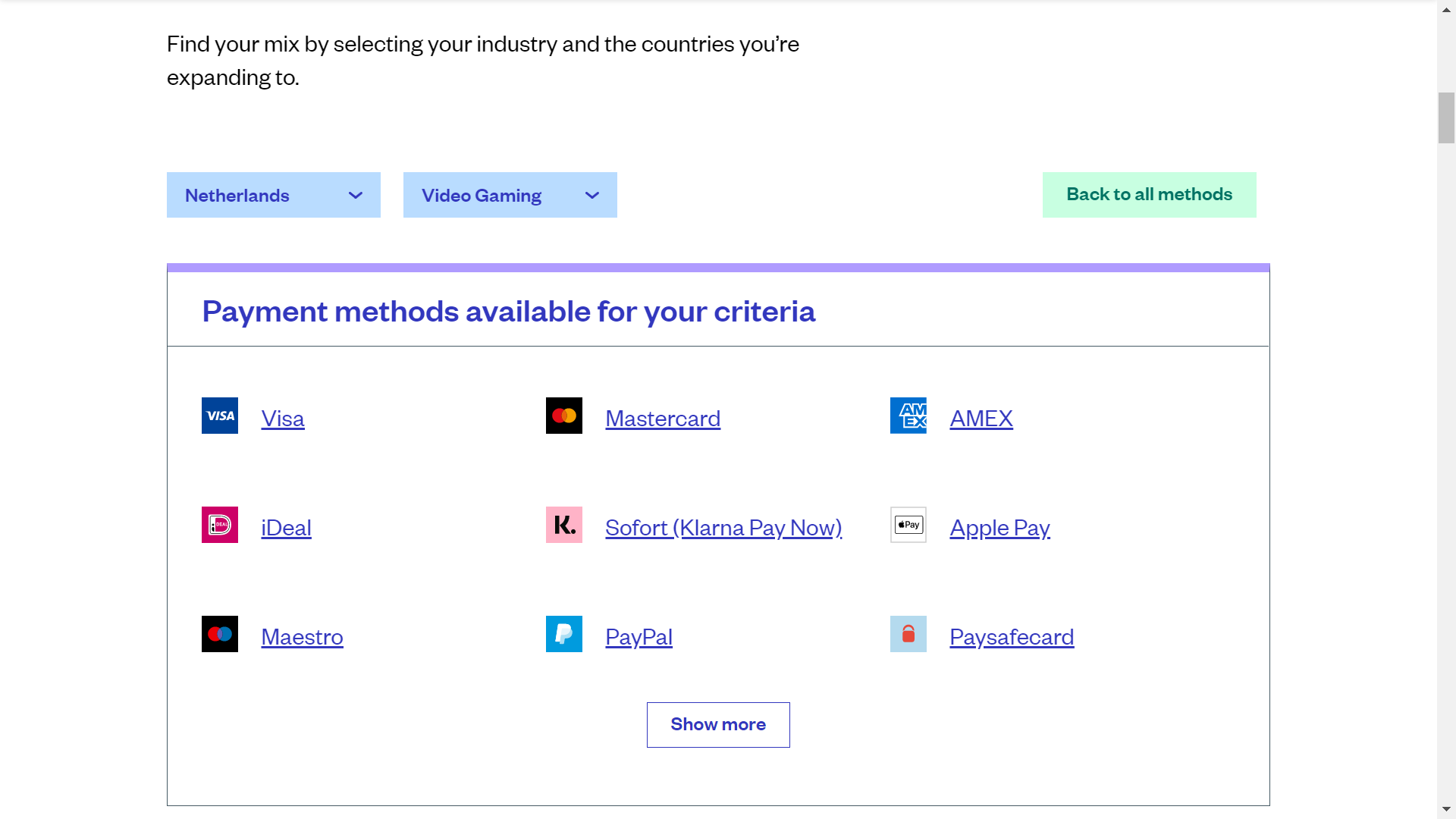1456x819 pixels.
Task: Open the Mastercard link
Action: pos(663,419)
